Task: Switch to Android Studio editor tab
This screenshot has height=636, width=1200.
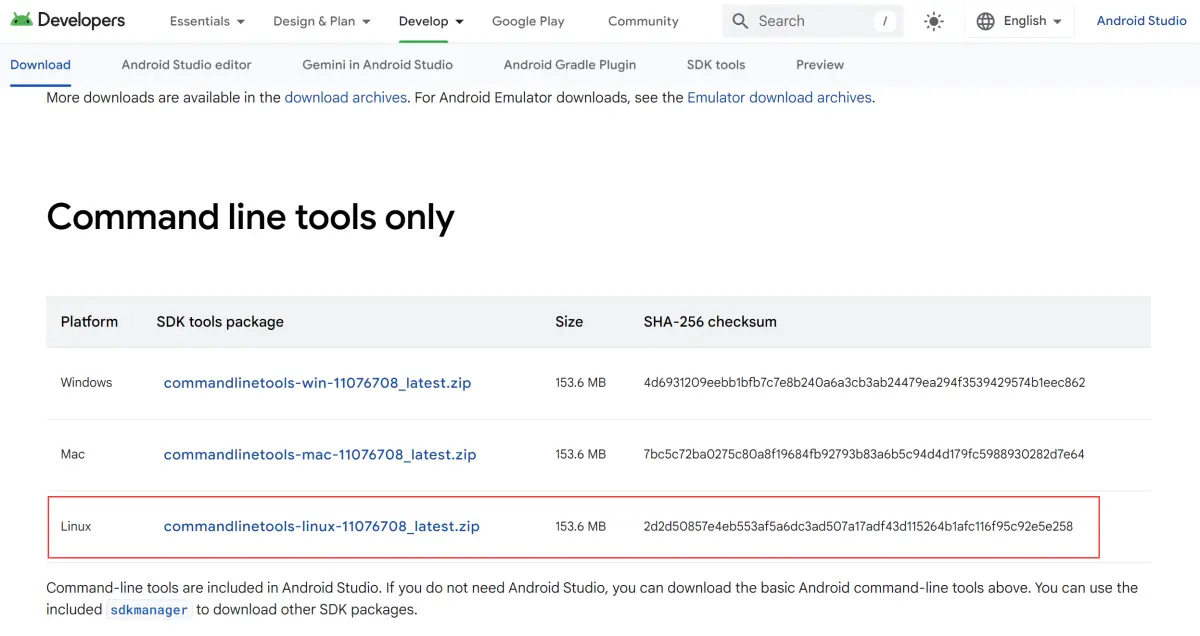Action: click(x=186, y=64)
